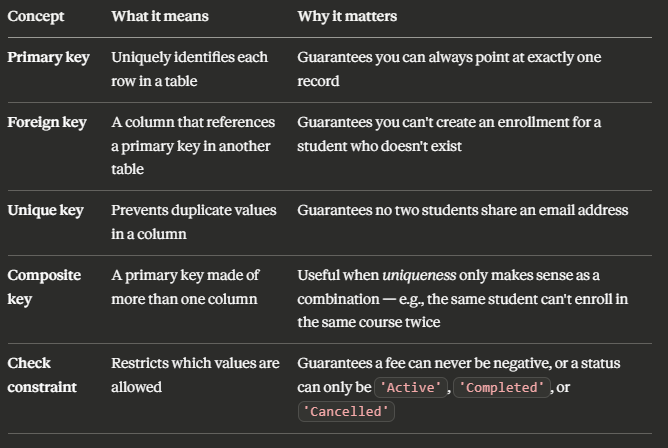Click 'the same course twice' text

tap(369, 322)
